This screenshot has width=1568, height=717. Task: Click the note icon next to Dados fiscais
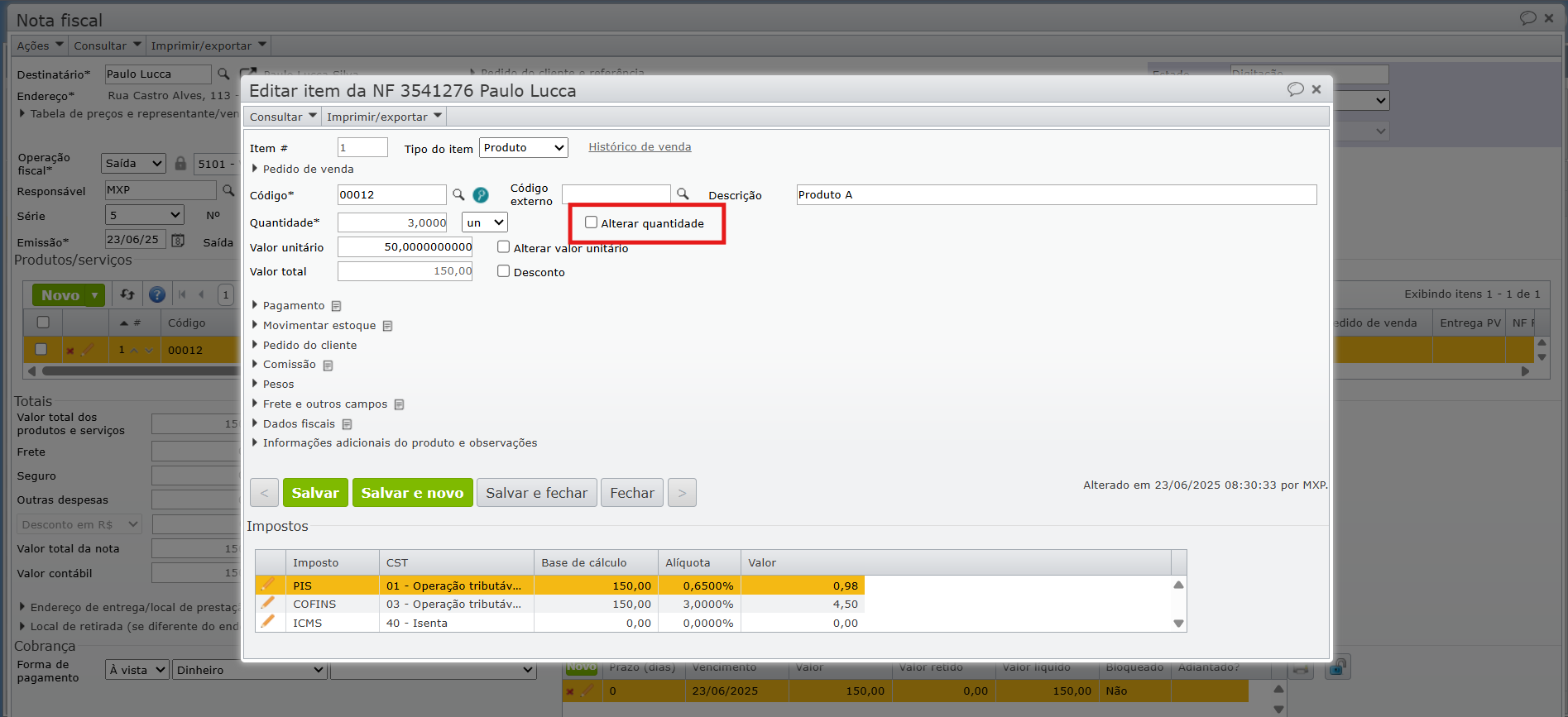[x=347, y=424]
